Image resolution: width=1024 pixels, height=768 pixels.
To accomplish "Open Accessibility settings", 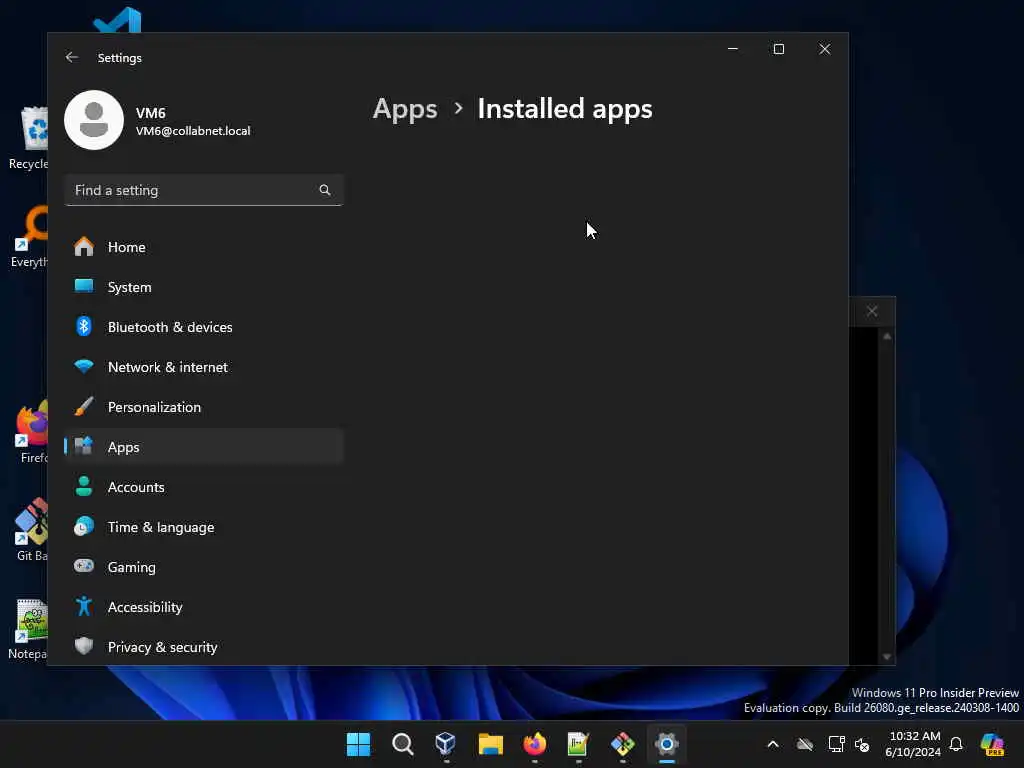I will click(x=204, y=607).
